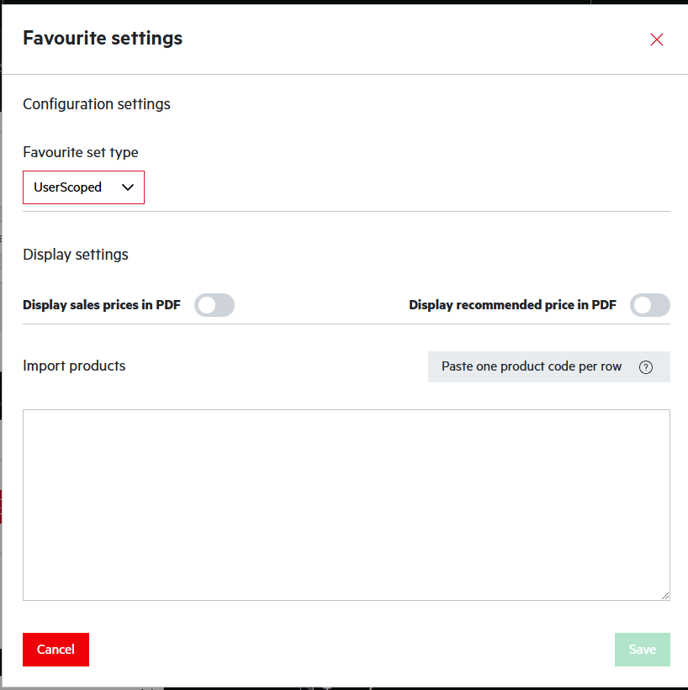Enable Display sales prices in PDF switch
The height and width of the screenshot is (690, 688).
point(214,305)
